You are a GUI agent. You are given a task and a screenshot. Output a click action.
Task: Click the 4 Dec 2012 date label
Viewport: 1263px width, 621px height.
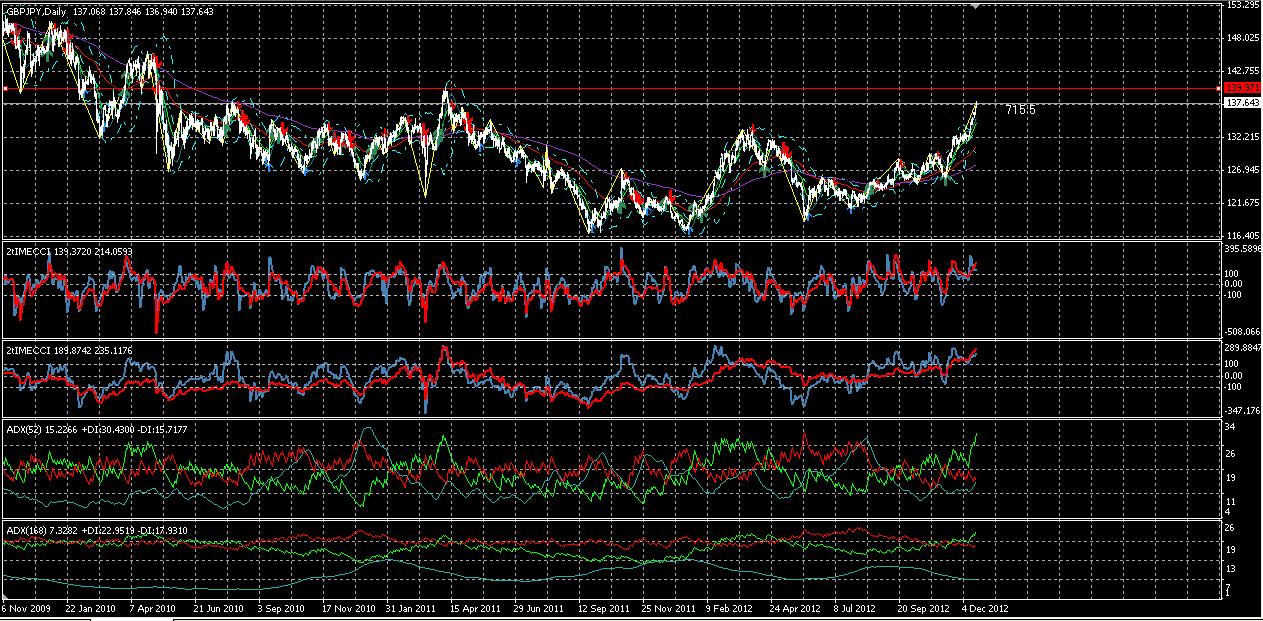pos(985,607)
